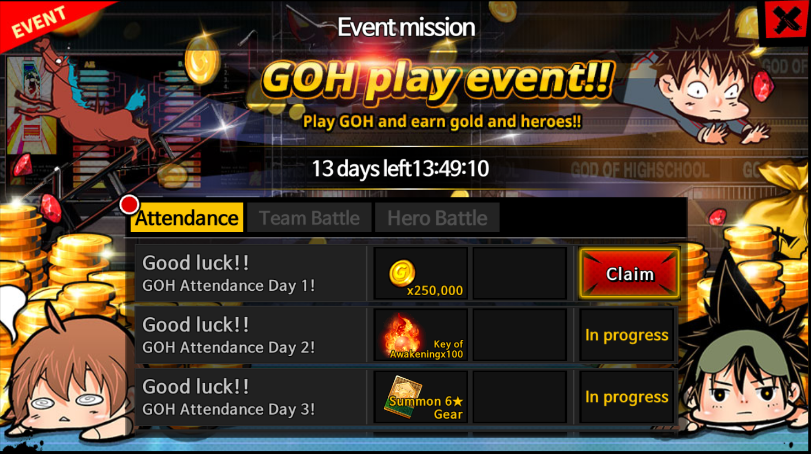
Task: Click In progress status for Day 3
Action: [626, 397]
